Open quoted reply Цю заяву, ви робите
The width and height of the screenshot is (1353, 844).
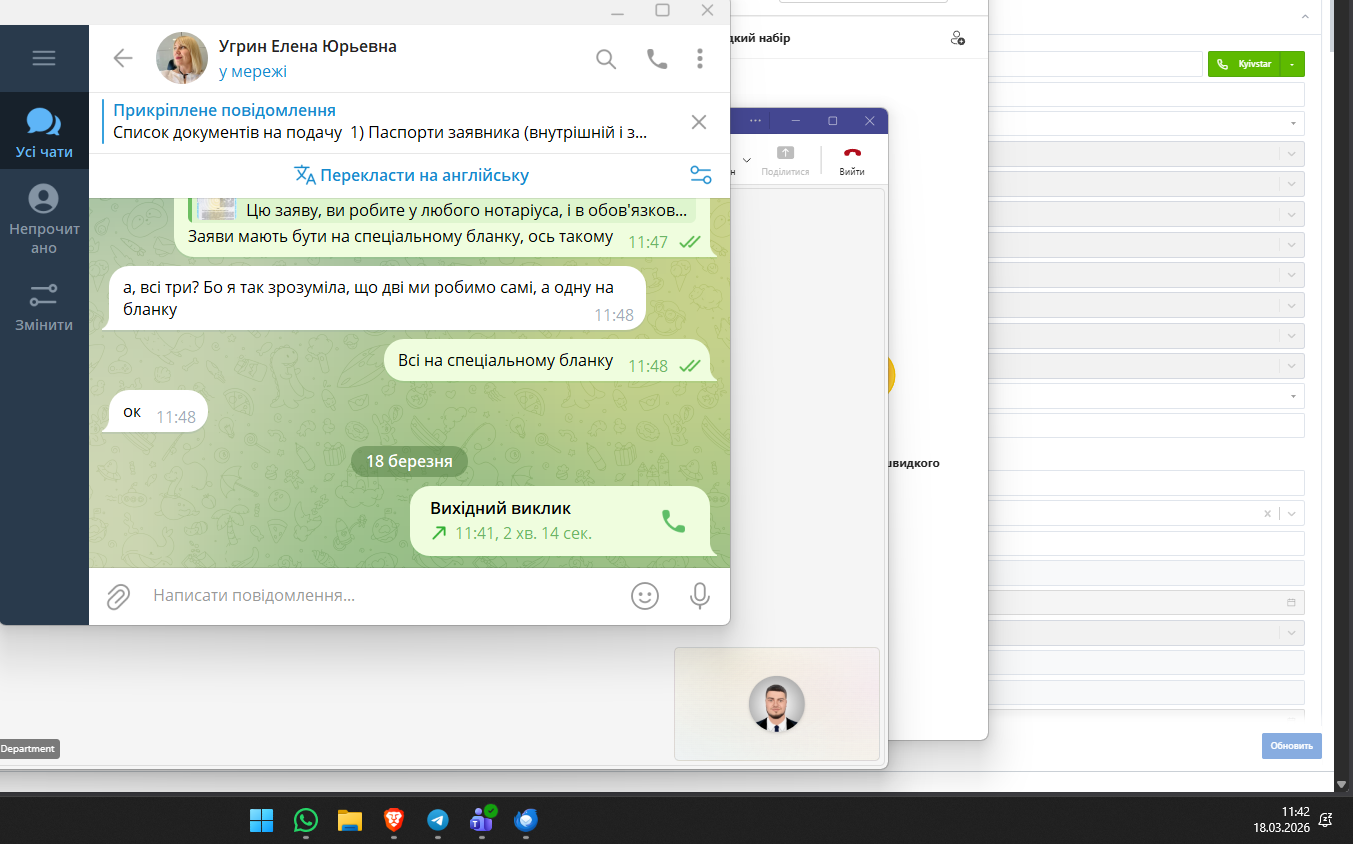tap(441, 210)
